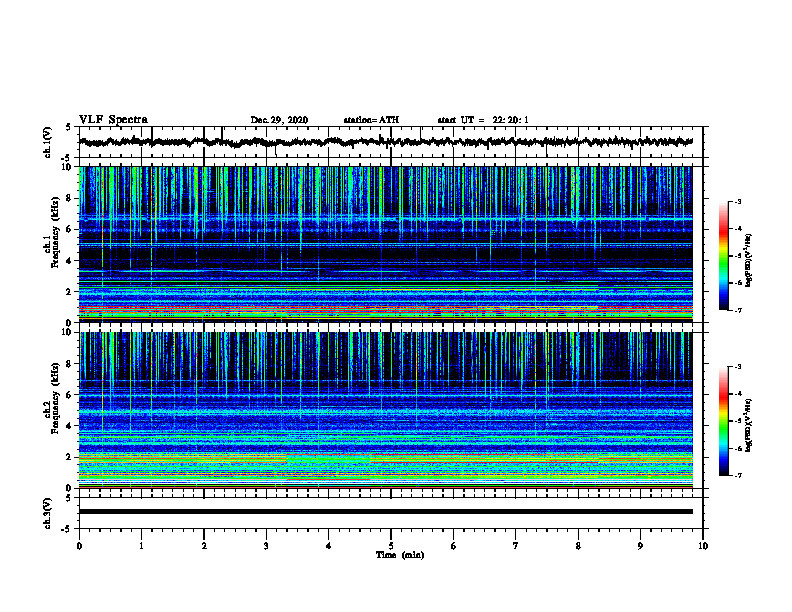Click the "station= ATH" header label
Screen dimensions: 792x612
[x=371, y=120]
